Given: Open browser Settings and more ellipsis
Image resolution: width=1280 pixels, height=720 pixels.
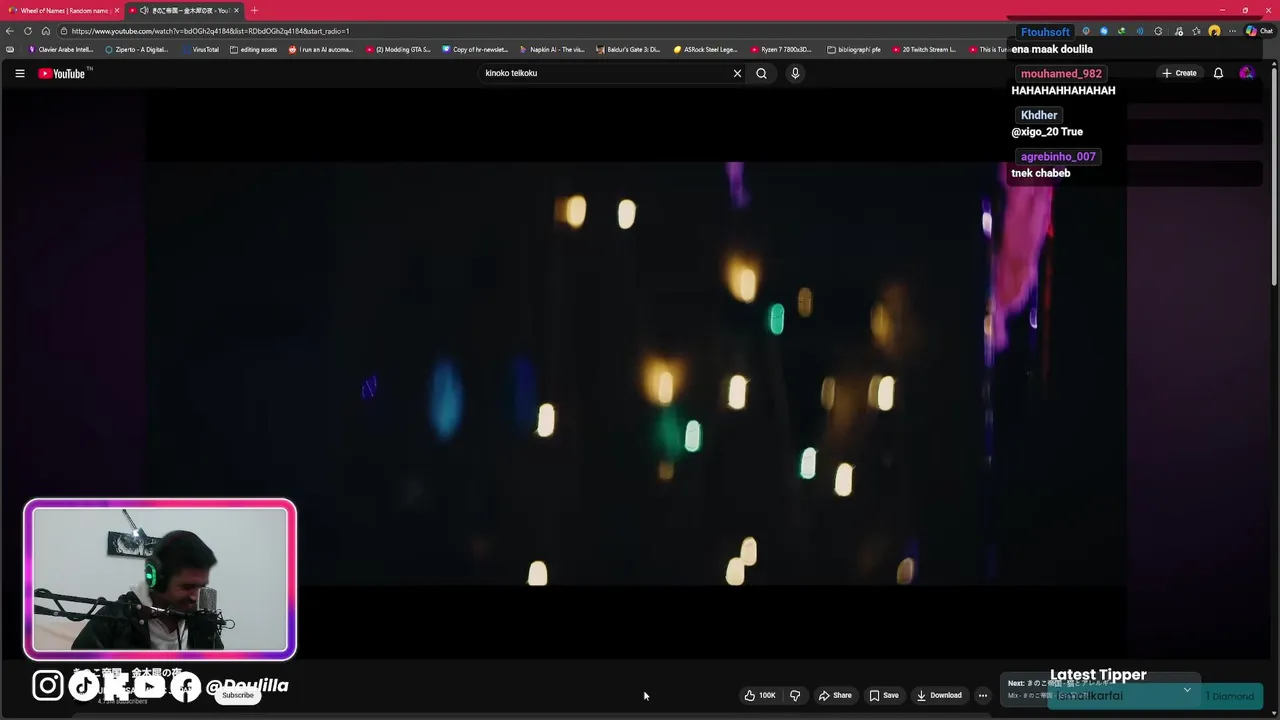Looking at the screenshot, I should [x=1232, y=31].
